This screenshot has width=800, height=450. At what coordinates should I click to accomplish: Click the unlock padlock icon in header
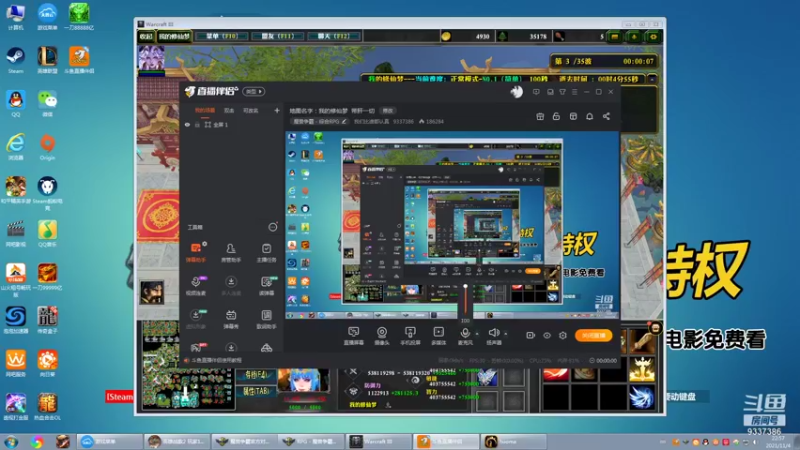[x=556, y=116]
